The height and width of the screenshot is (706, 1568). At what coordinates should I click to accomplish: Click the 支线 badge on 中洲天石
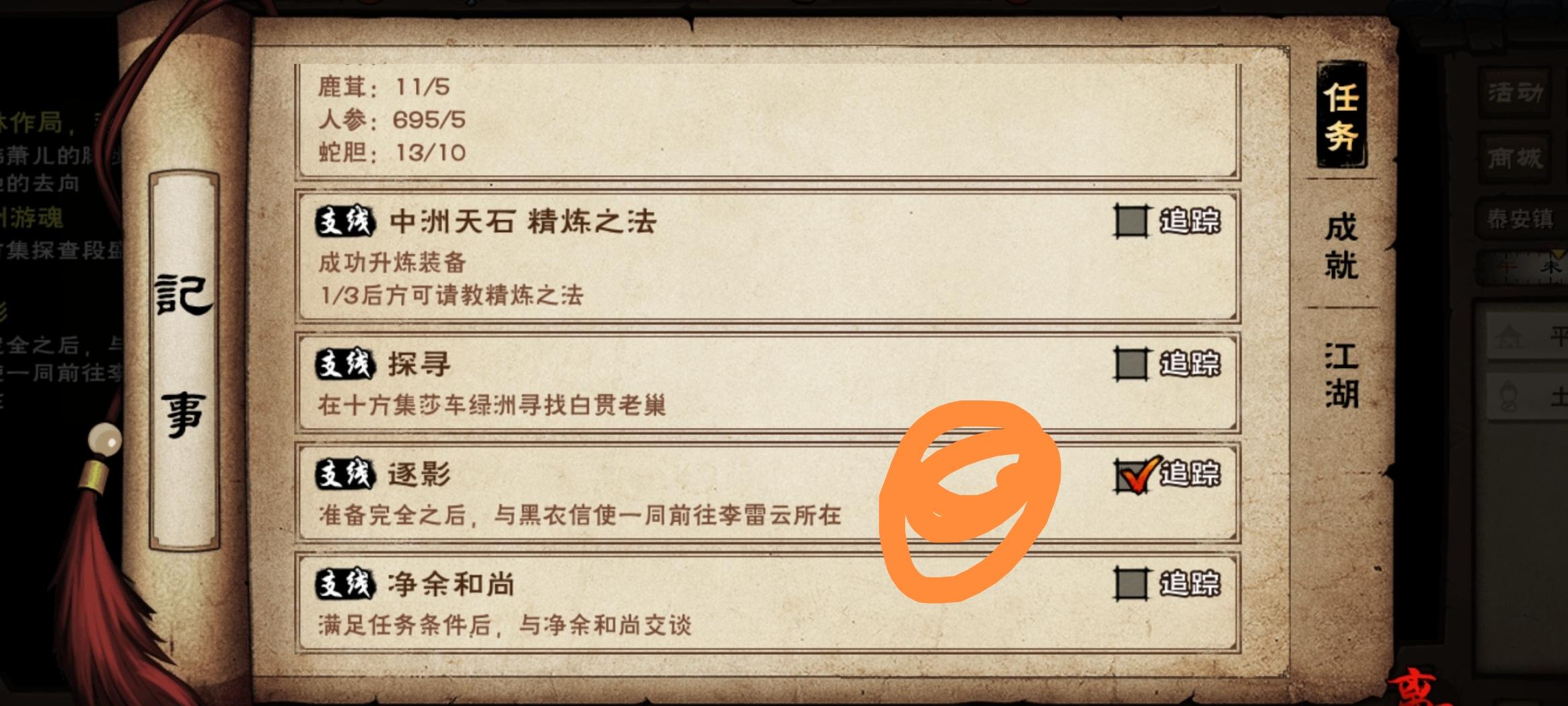tap(345, 221)
